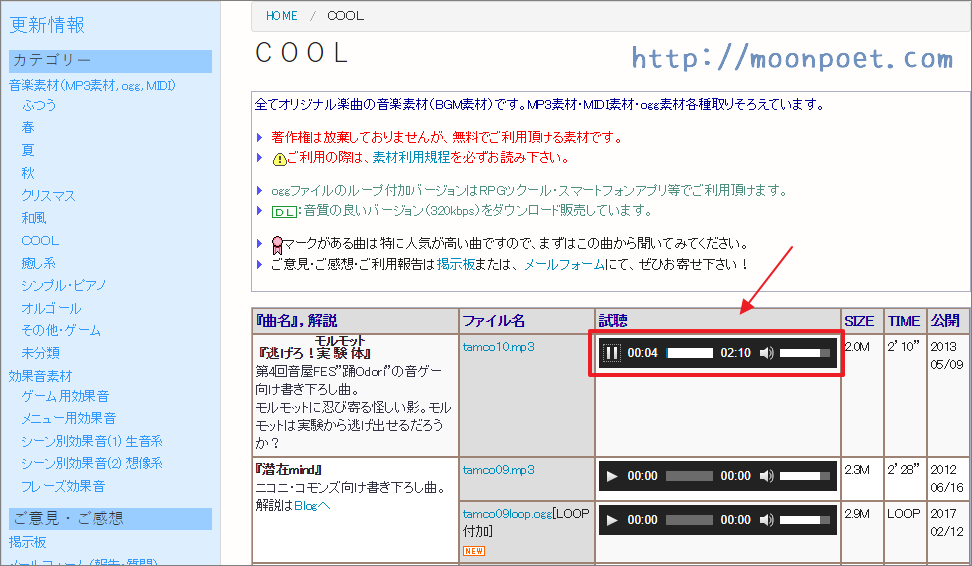Play the tamco09loop.ogg preview
This screenshot has height=566, width=972.
612,520
